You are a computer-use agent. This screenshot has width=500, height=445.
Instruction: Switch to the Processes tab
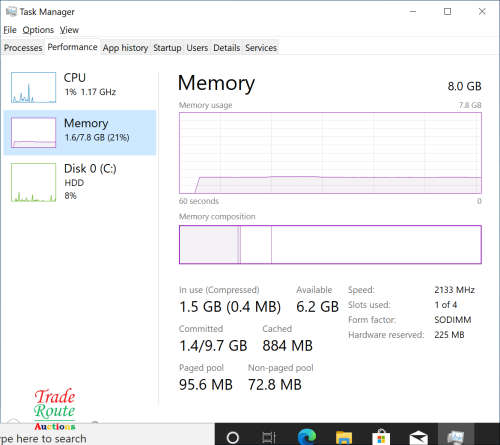coord(23,48)
